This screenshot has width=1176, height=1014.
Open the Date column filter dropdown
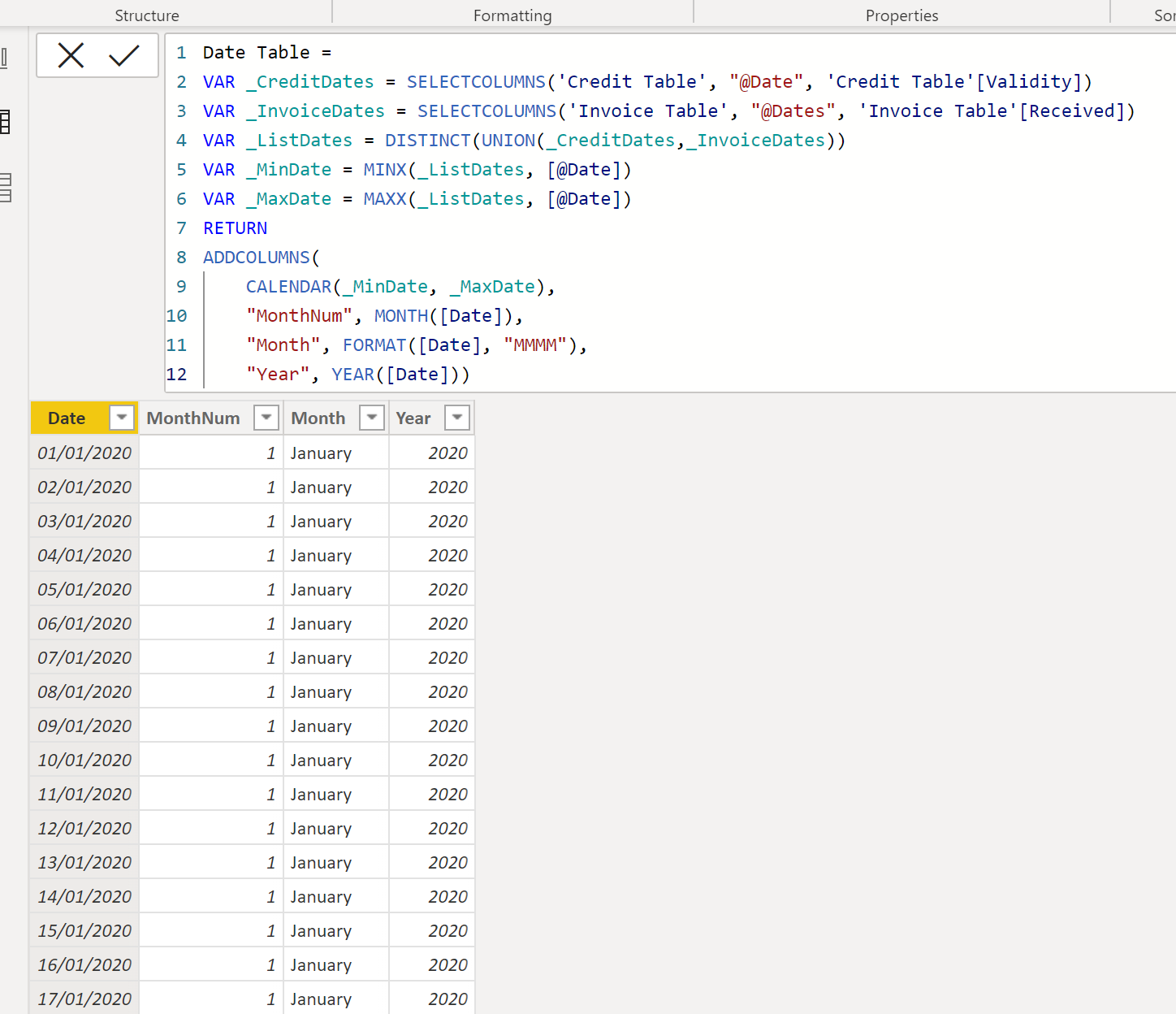click(122, 418)
